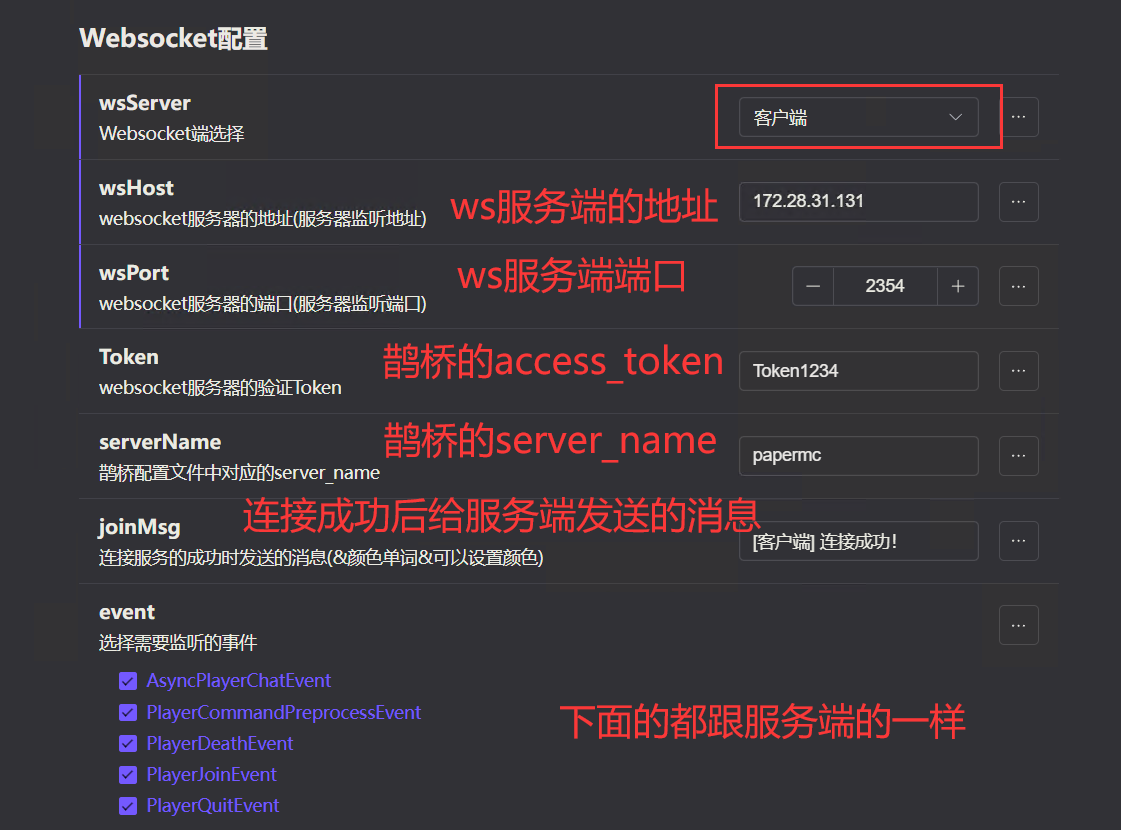1121x830 pixels.
Task: Toggle the PlayerJoinEvent checkbox
Action: pos(128,775)
